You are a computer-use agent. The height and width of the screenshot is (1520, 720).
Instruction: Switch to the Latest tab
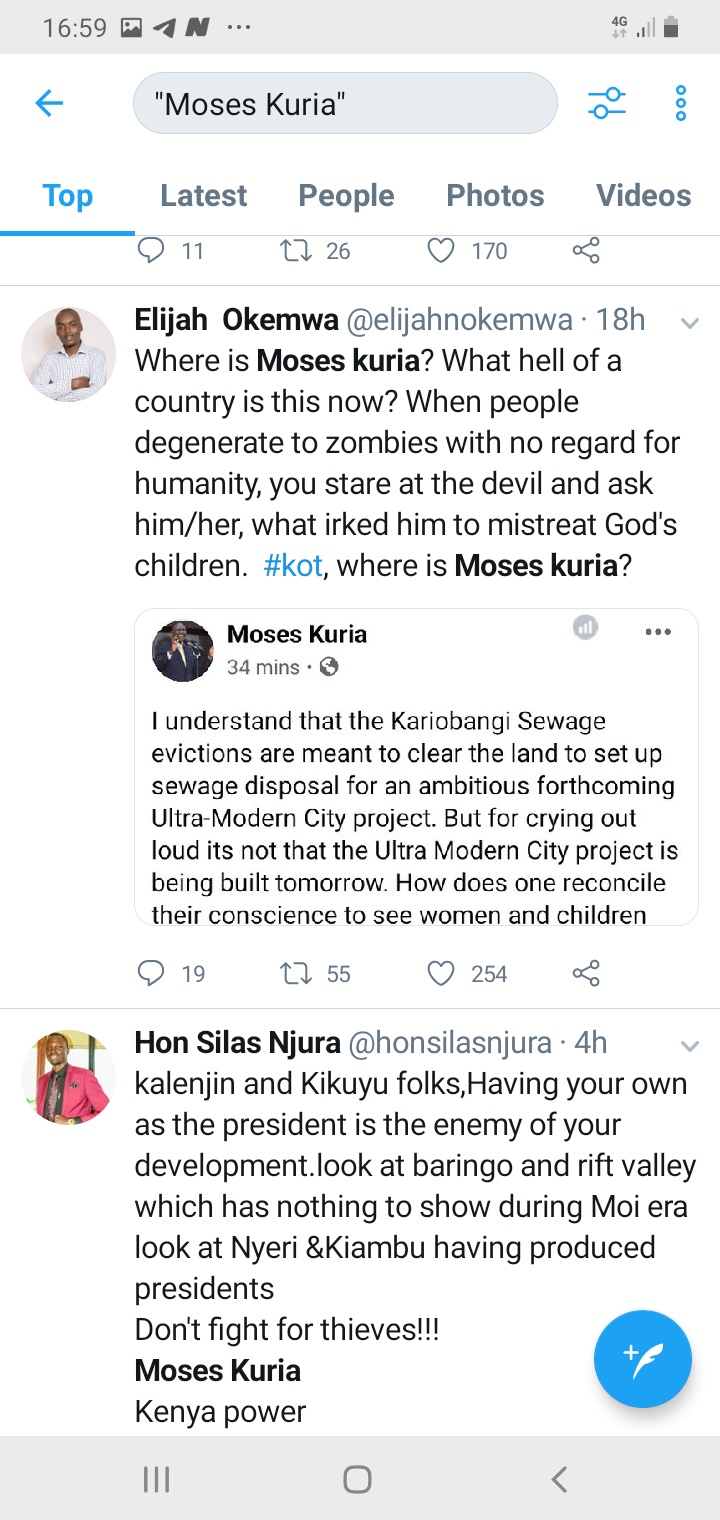[203, 195]
